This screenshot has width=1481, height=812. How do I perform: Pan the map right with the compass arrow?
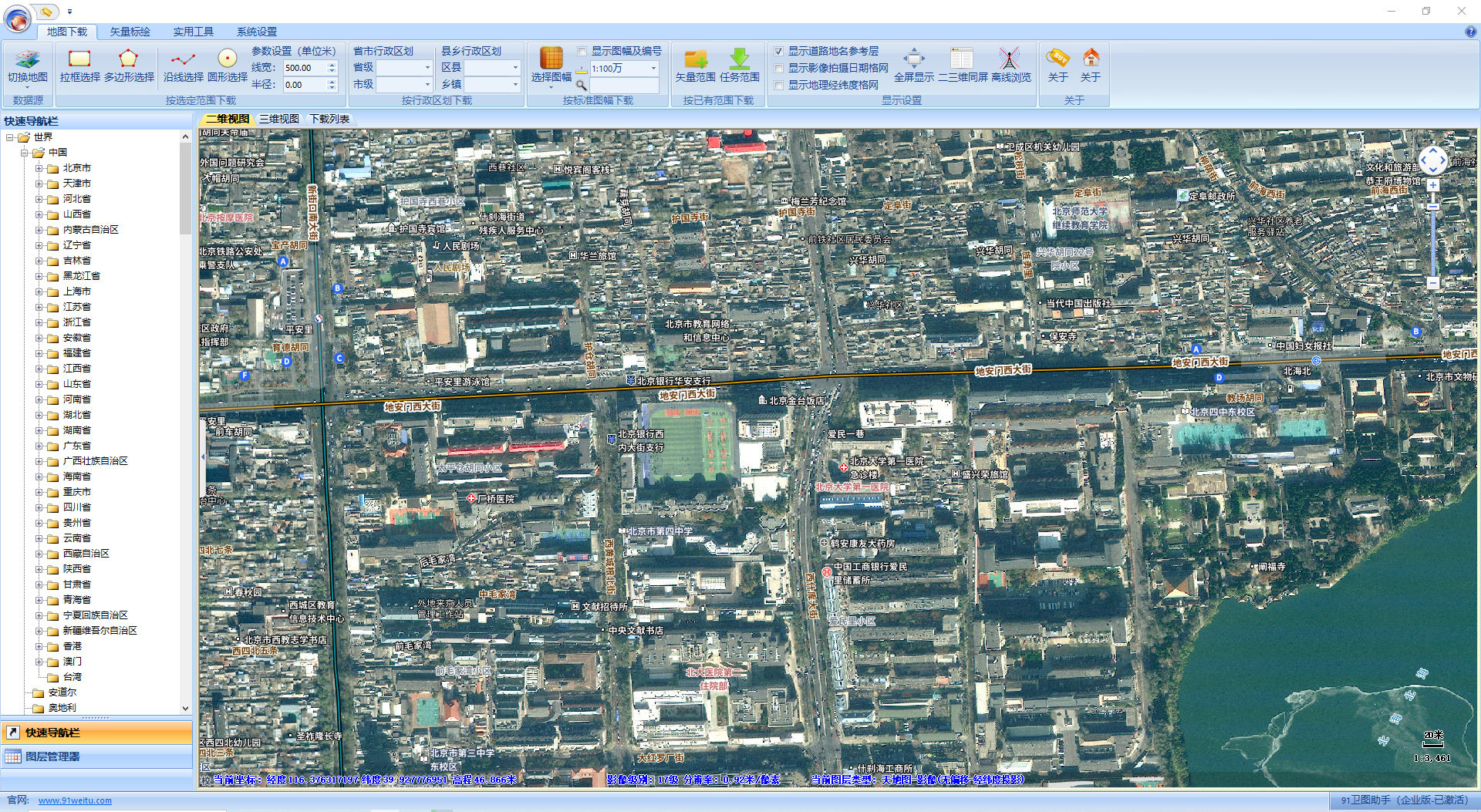pos(1443,161)
